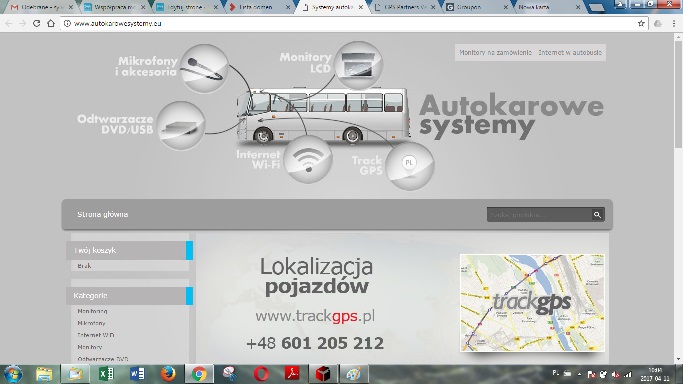This screenshot has height=384, width=683.
Task: Select the DVD/USB player circle icon
Action: 181,126
